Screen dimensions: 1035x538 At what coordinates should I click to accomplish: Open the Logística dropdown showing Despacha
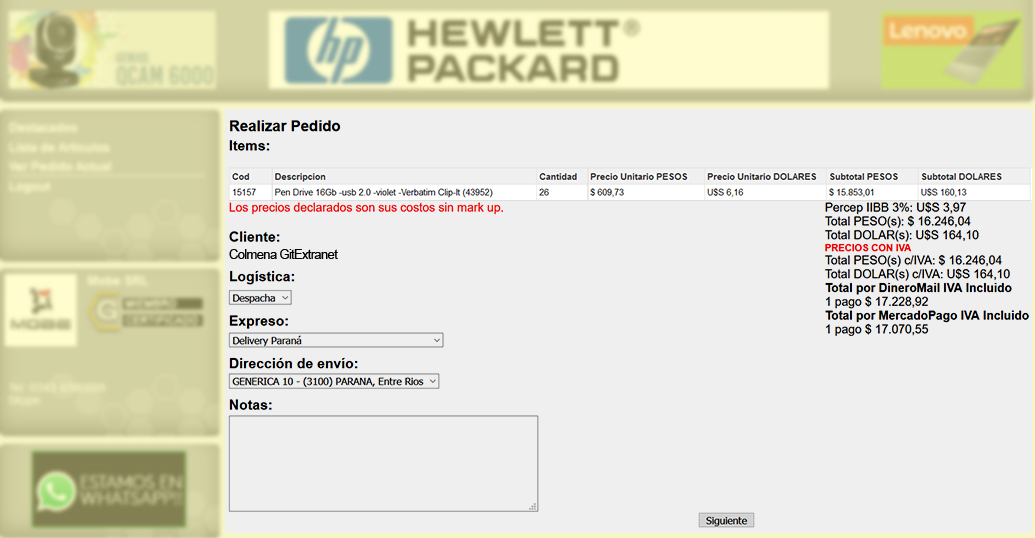click(x=260, y=298)
